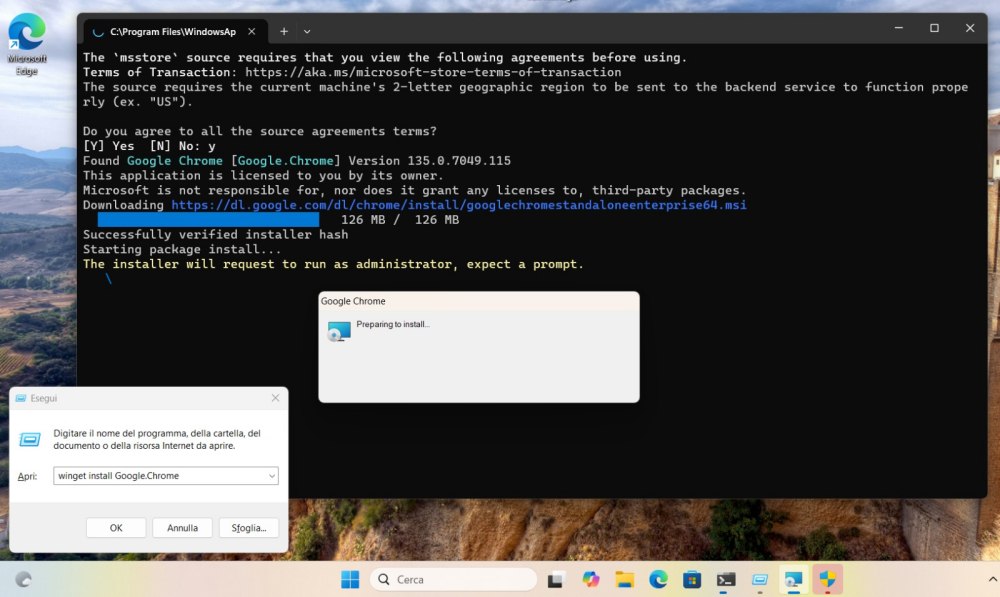Click the Windows Start button
Screen dimensions: 1000x597
349,579
